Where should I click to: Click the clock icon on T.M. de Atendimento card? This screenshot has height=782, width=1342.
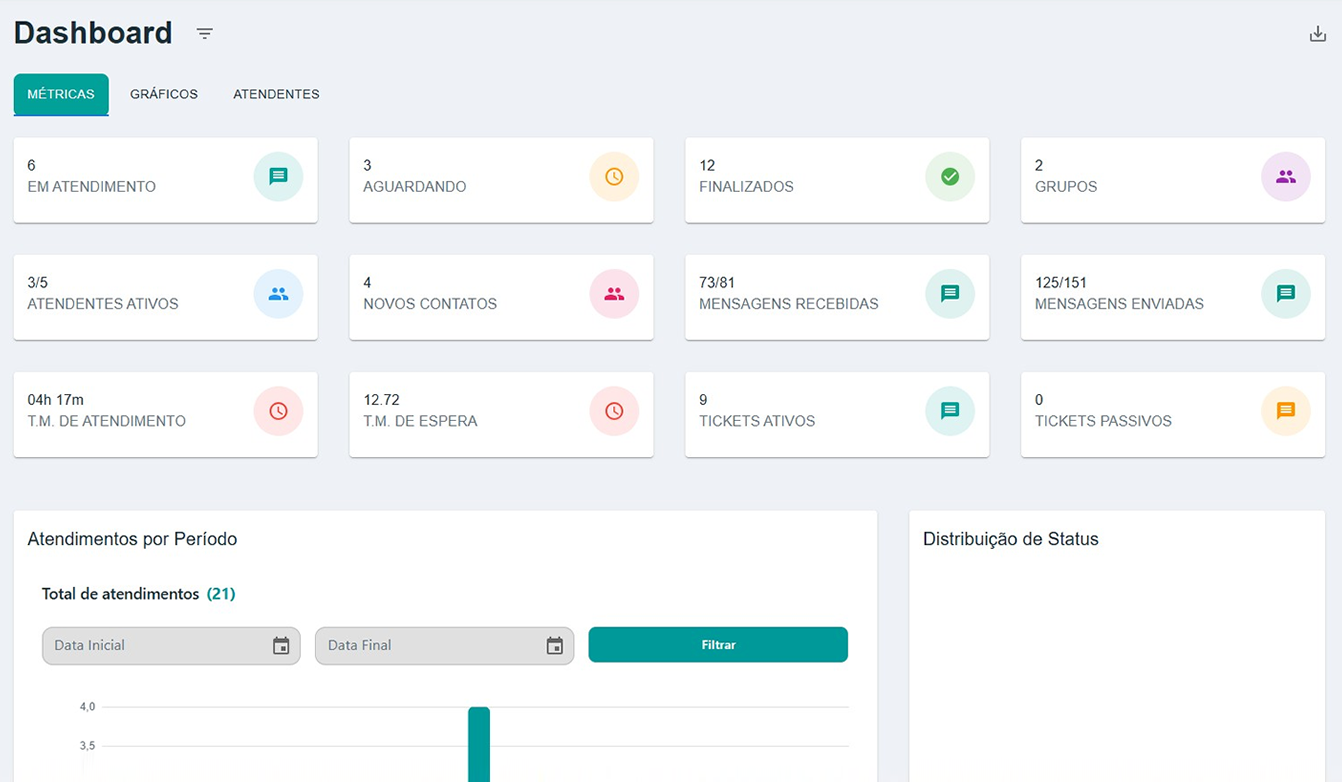click(278, 411)
